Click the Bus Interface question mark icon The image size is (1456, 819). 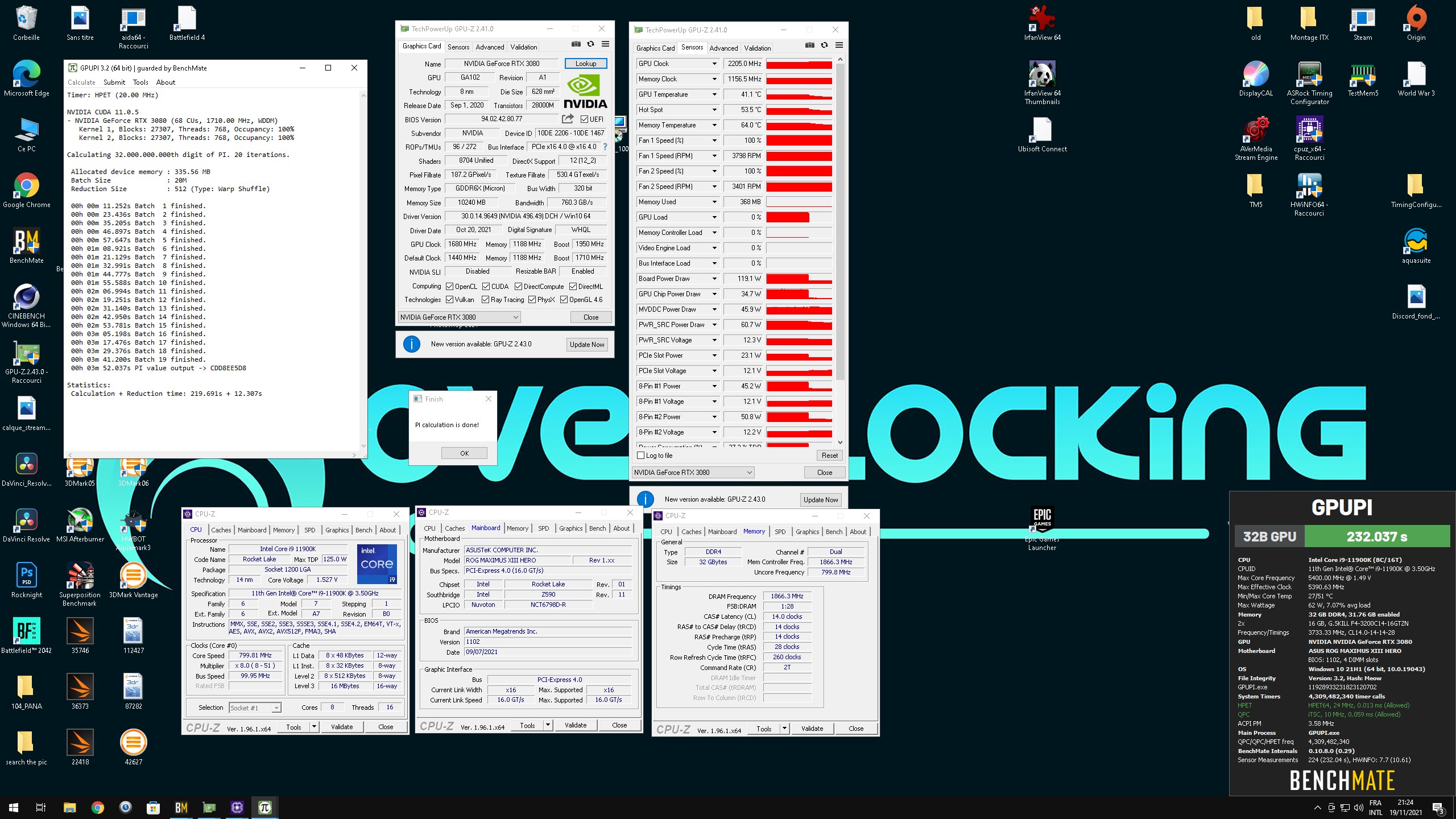605,147
